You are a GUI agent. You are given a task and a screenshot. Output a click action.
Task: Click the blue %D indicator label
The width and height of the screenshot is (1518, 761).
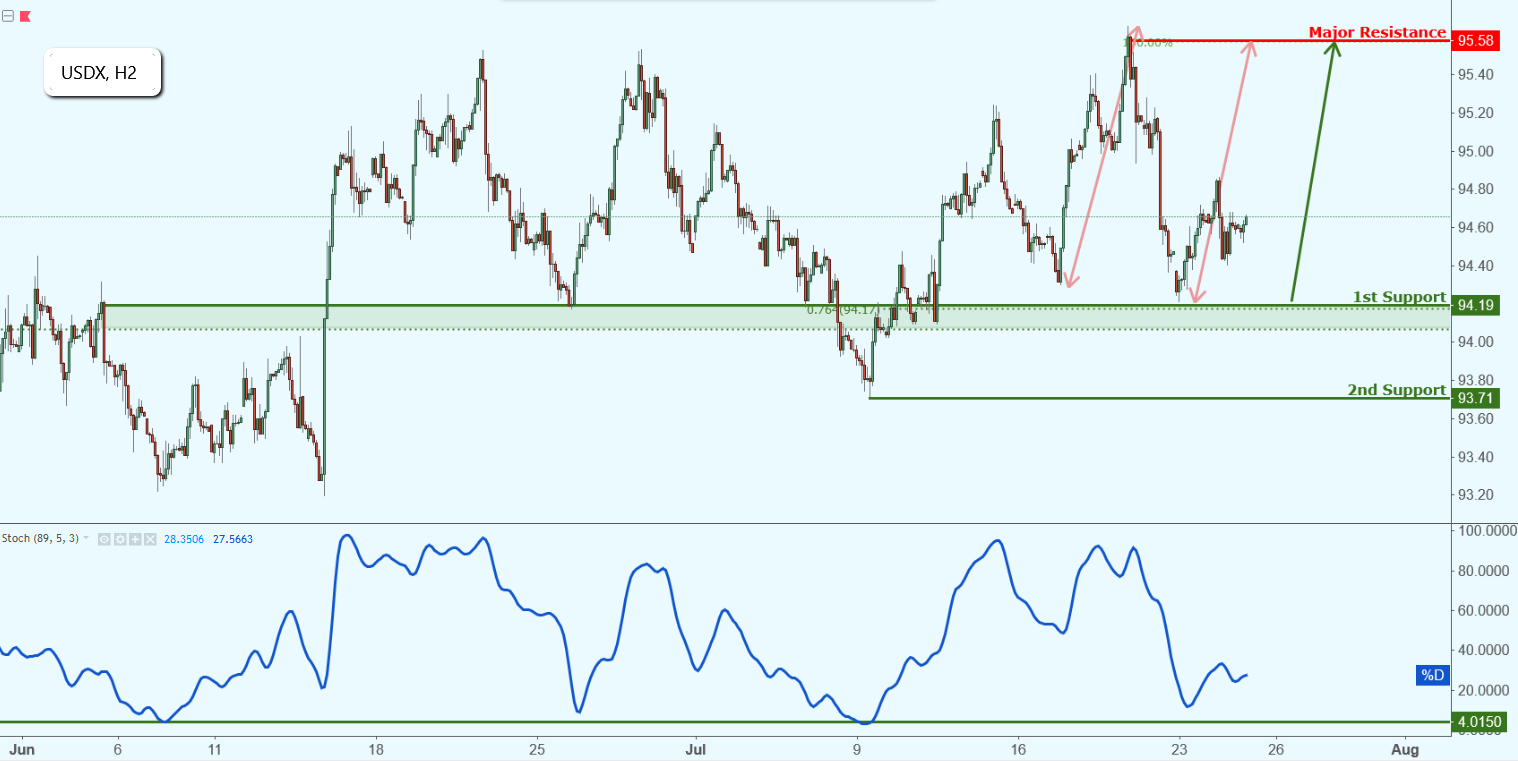point(1433,676)
